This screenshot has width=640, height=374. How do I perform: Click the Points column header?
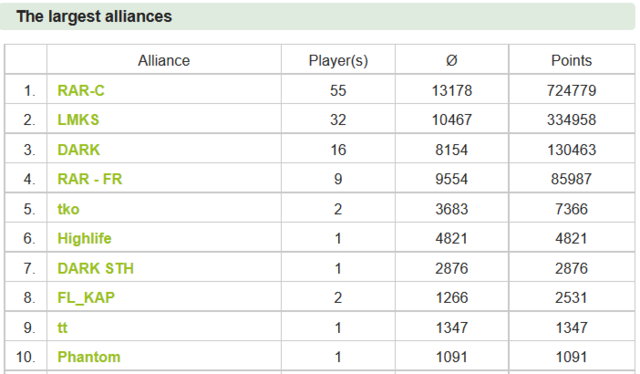[571, 60]
